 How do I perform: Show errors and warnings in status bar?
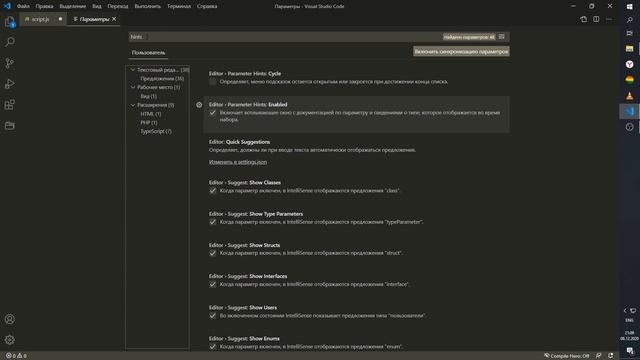[16, 356]
